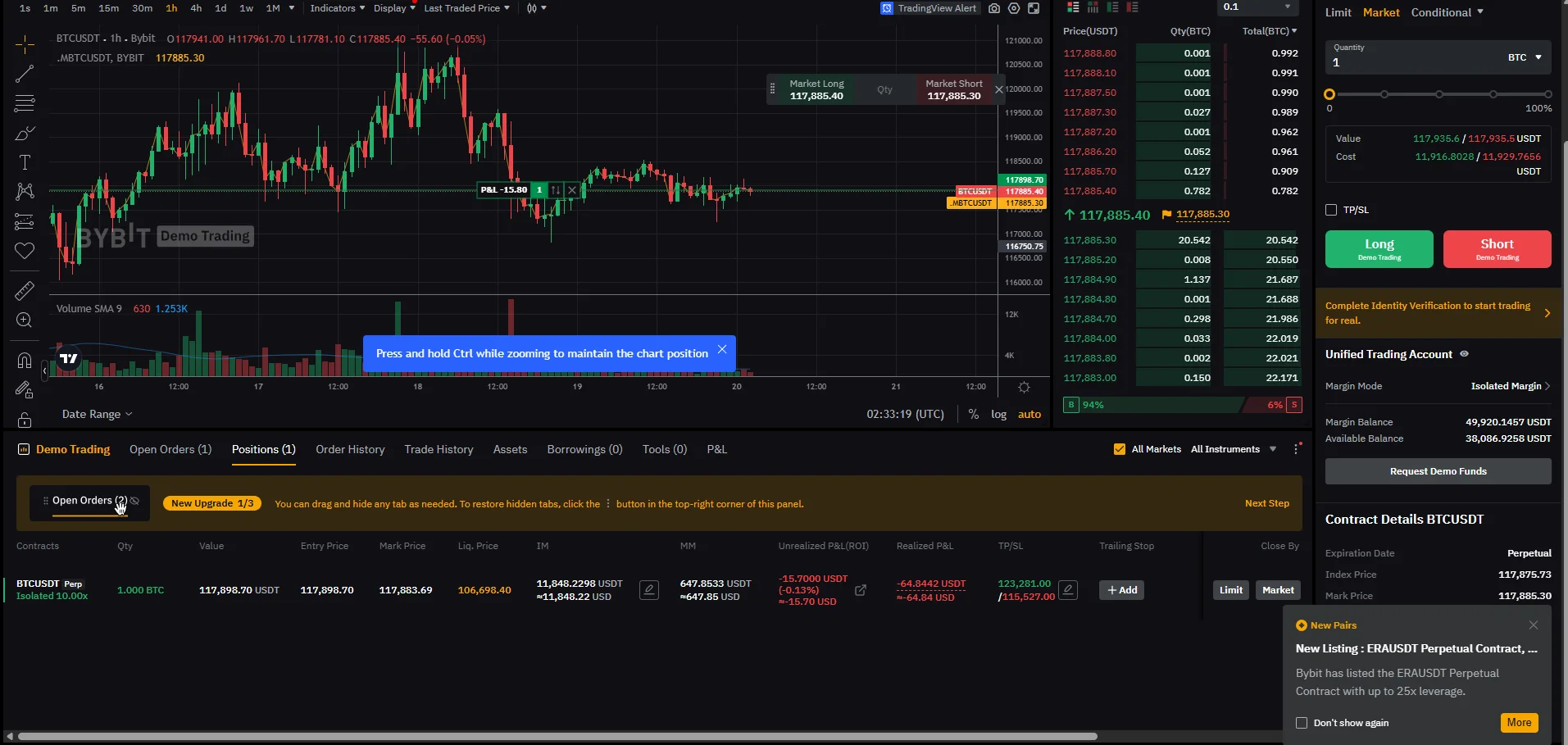Viewport: 1568px width, 745px height.
Task: Activate the zoom in tool
Action: coord(25,320)
